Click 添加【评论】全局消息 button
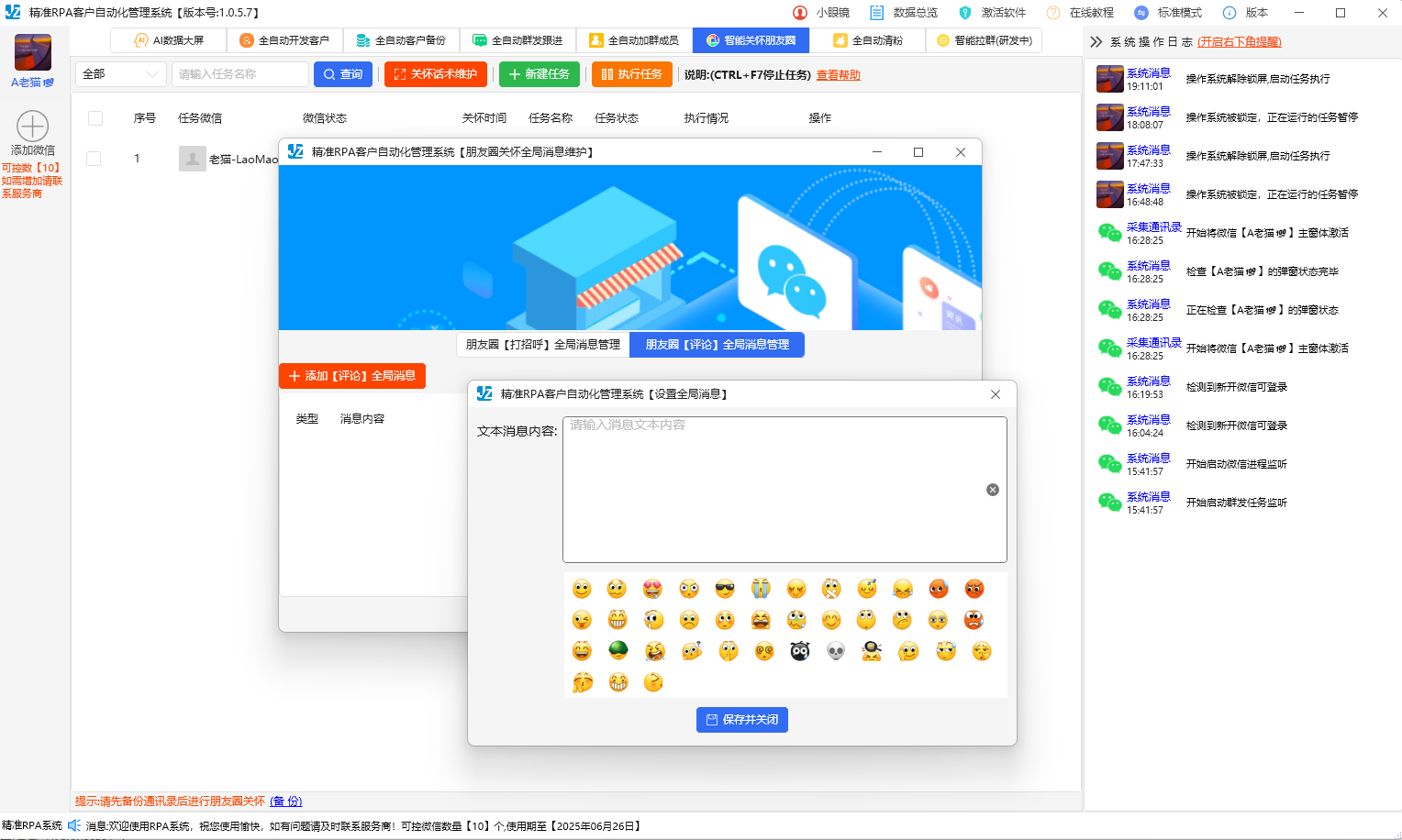Image resolution: width=1402 pixels, height=840 pixels. [352, 376]
